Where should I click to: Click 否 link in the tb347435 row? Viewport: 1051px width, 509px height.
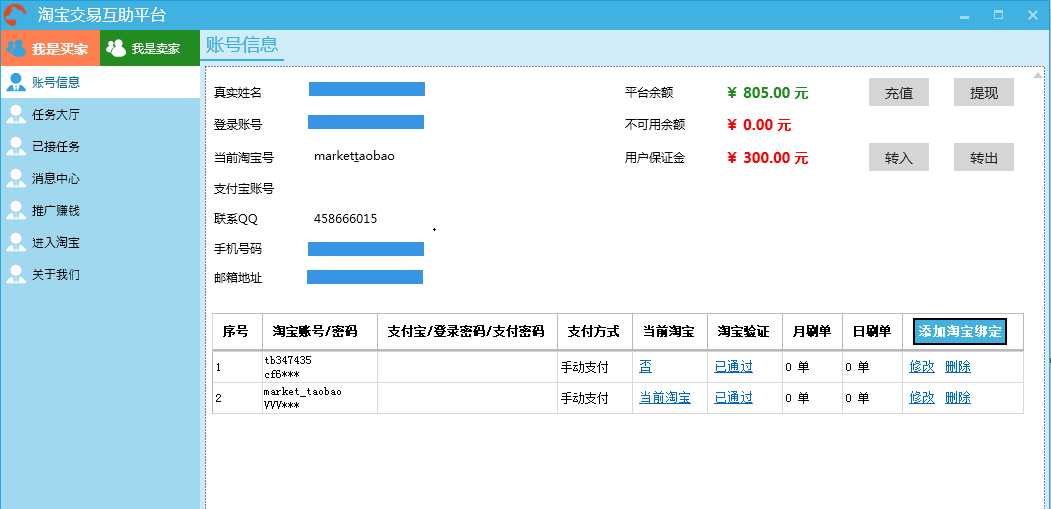(x=645, y=367)
